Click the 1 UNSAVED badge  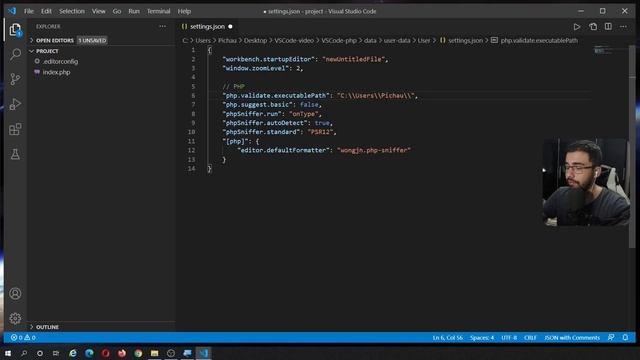pyautogui.click(x=92, y=40)
